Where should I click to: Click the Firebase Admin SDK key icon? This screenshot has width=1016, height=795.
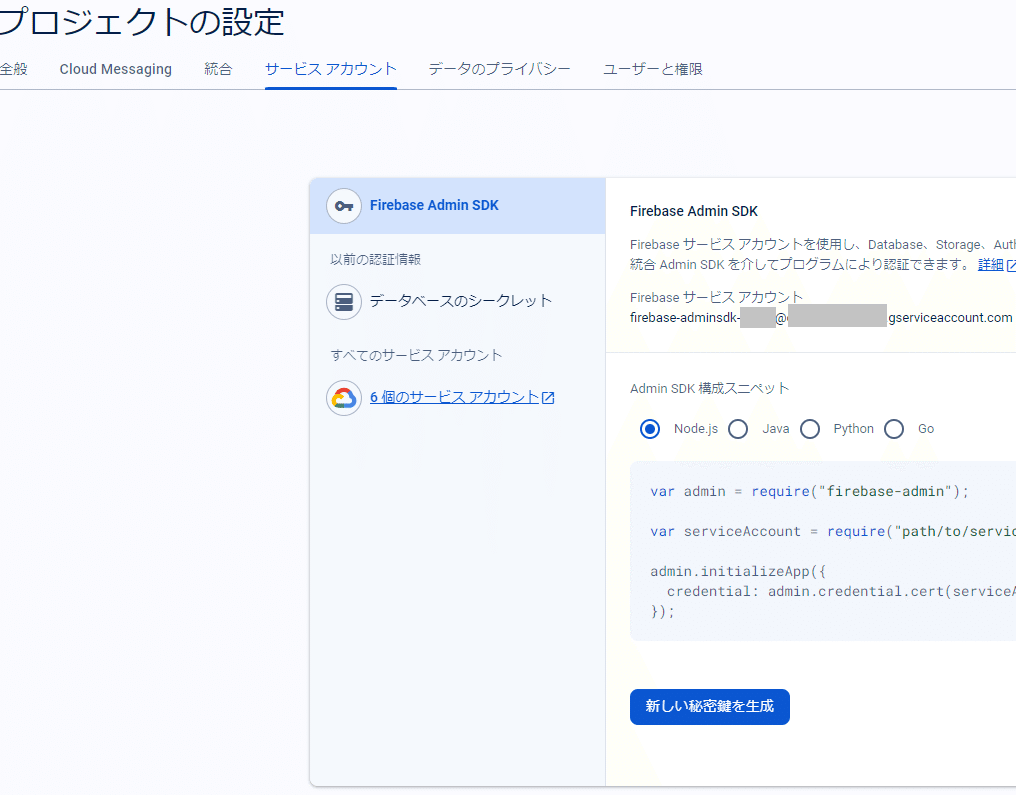pos(343,205)
